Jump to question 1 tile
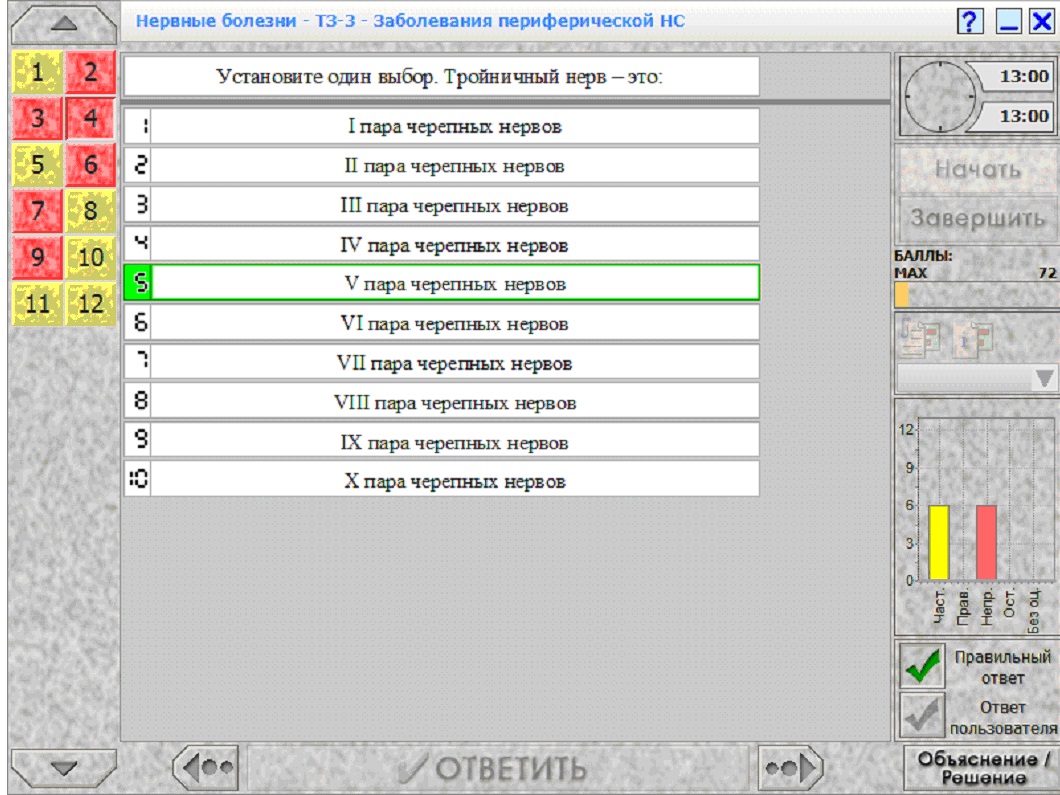1060x795 pixels. tap(37, 72)
